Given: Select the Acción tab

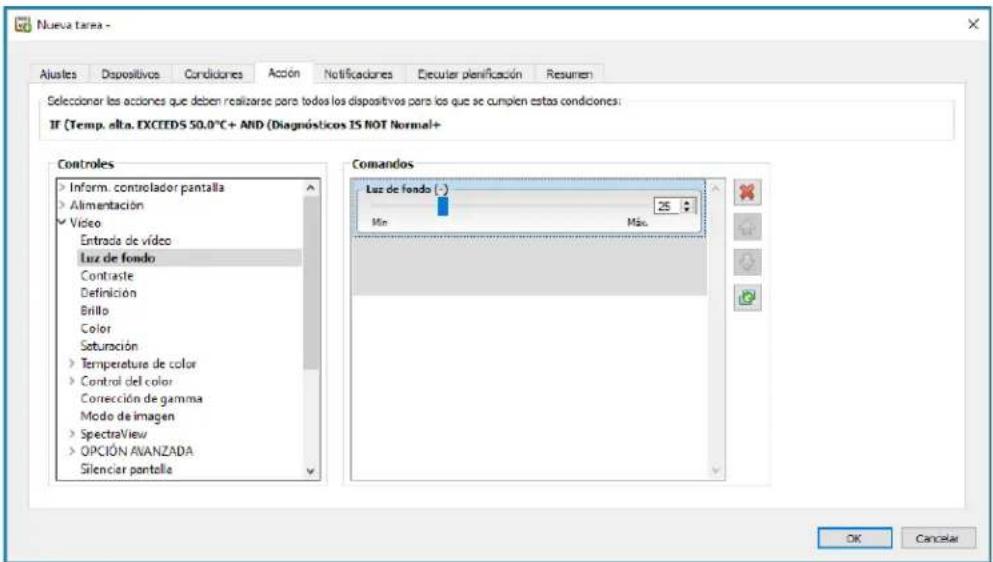Looking at the screenshot, I should point(284,73).
